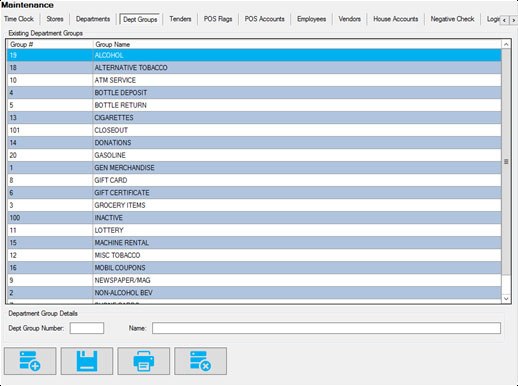
Task: Click the list scrollbar up arrow
Action: [x=506, y=44]
